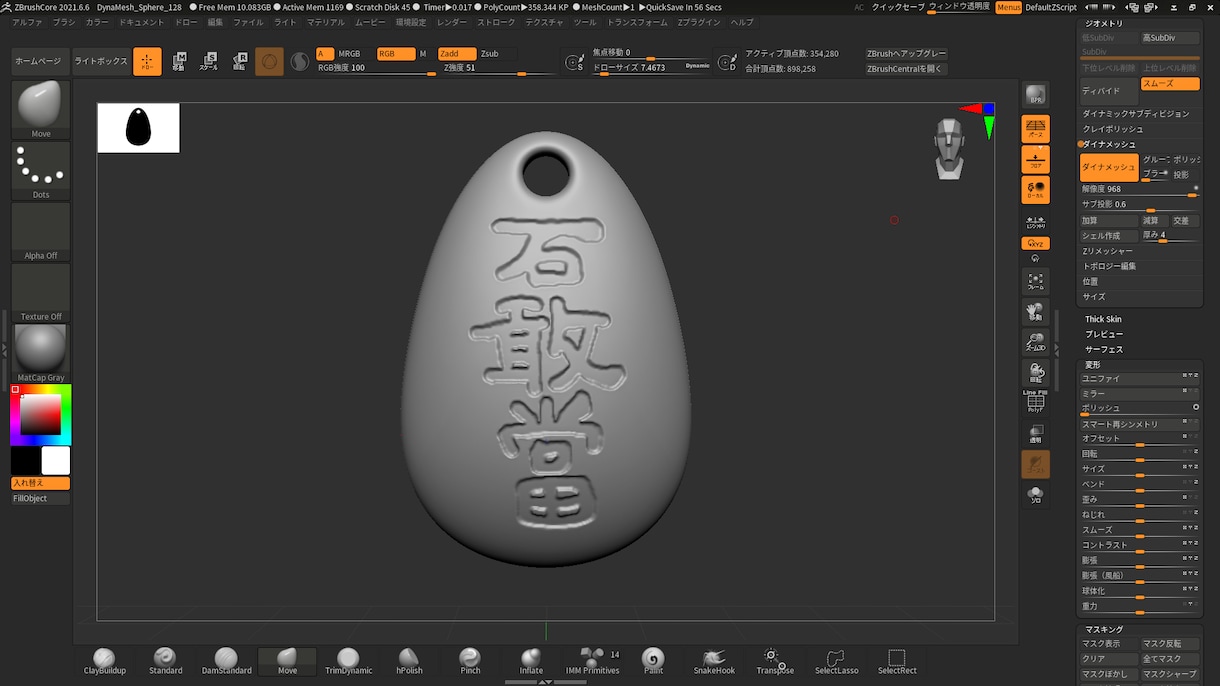Toggle the Smooth (スムーズ) option under Divide
This screenshot has height=686, width=1220.
point(1170,84)
